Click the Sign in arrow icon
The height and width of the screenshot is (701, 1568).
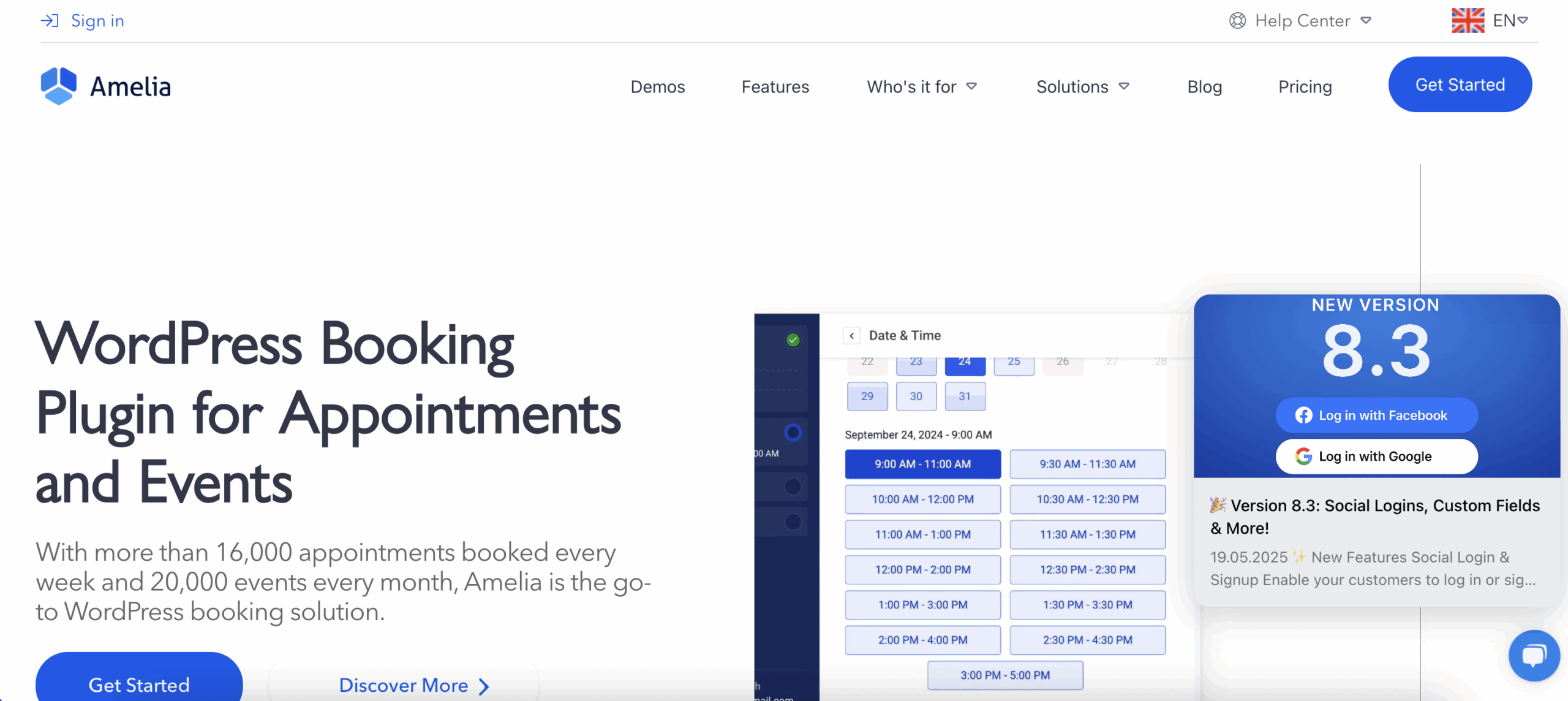point(50,21)
